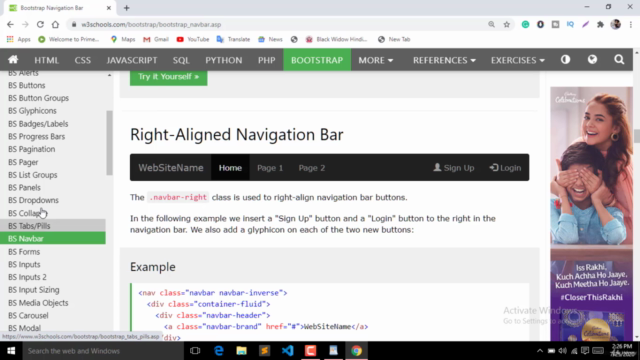Expand the REFERENCES dropdown
640x360 pixels.
[444, 60]
